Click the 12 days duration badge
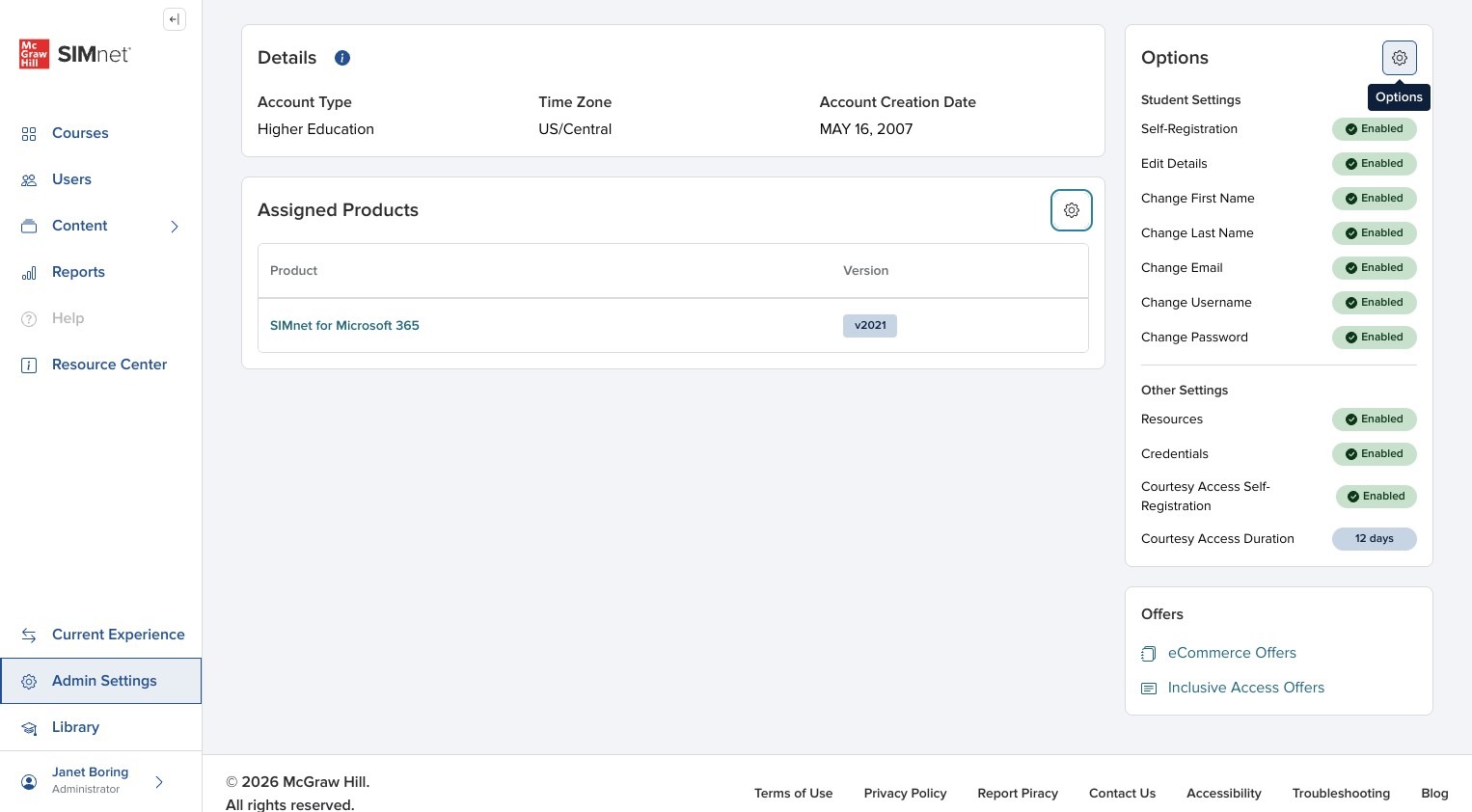 click(1375, 539)
